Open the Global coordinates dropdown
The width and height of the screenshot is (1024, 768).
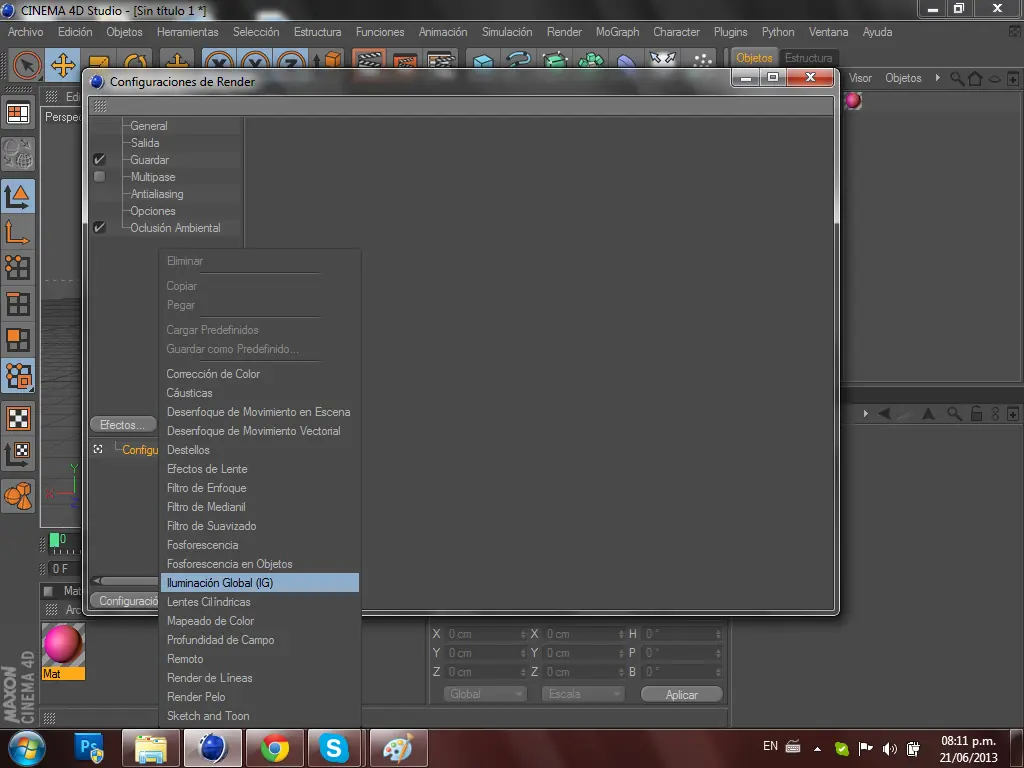pyautogui.click(x=485, y=694)
